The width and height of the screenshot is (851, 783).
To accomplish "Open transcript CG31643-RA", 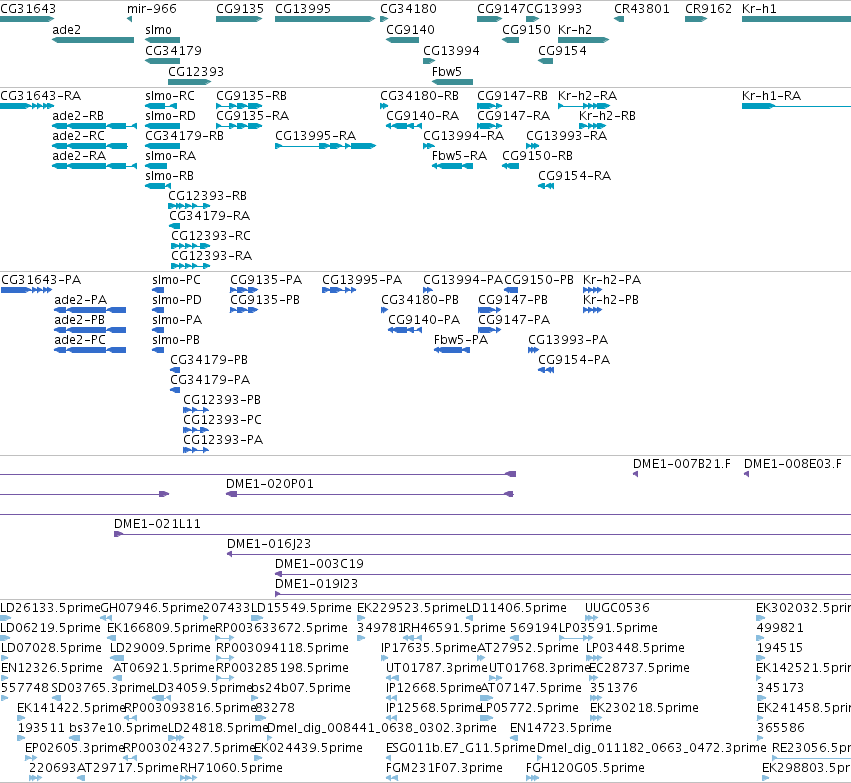I will [27, 106].
